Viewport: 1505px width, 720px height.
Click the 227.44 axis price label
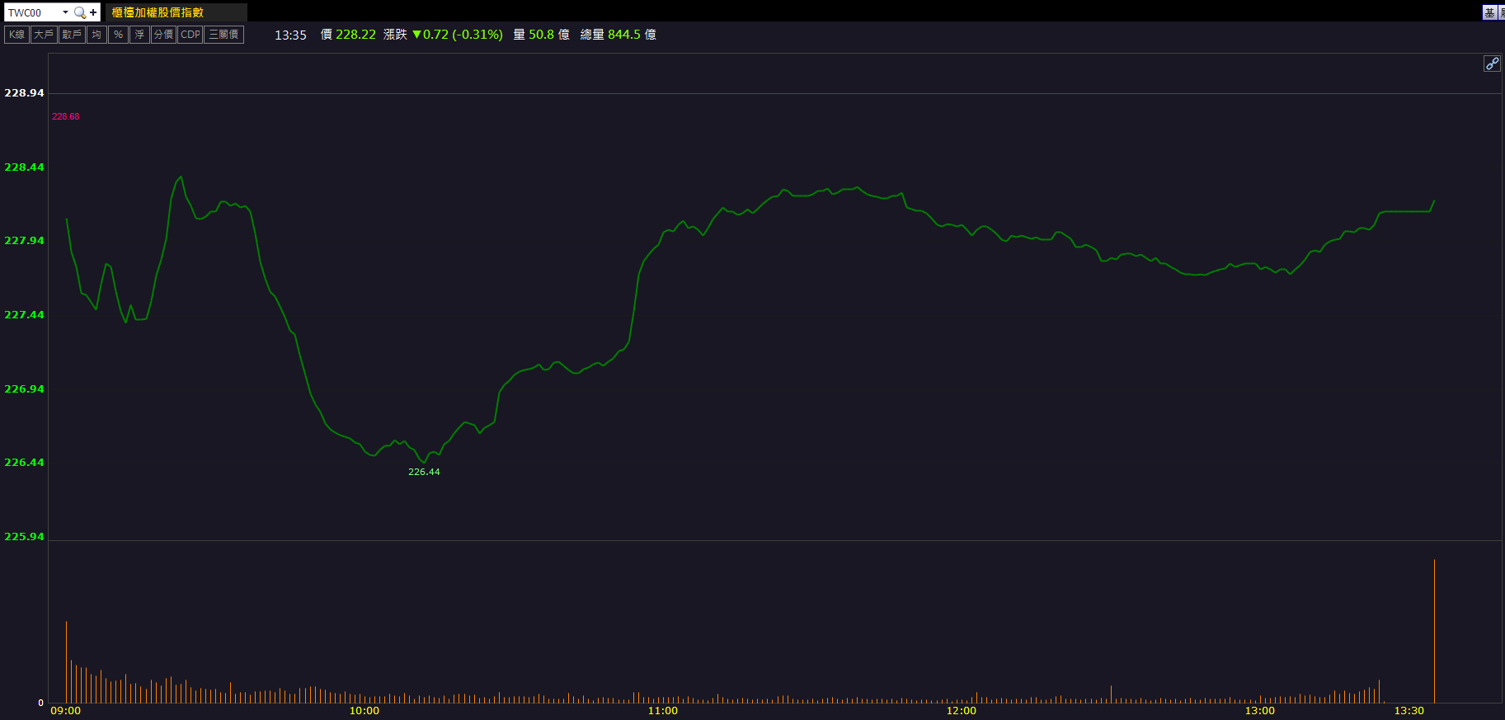point(24,315)
